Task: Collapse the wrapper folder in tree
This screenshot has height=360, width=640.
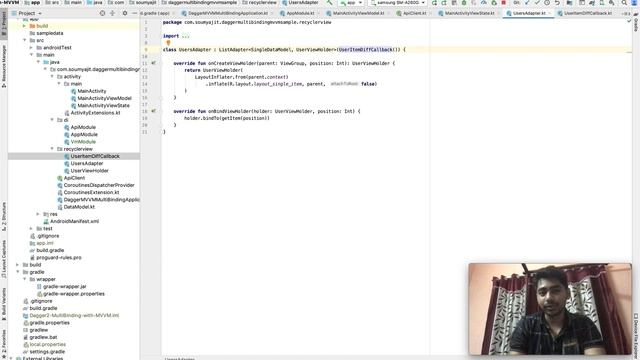Action: (25, 279)
